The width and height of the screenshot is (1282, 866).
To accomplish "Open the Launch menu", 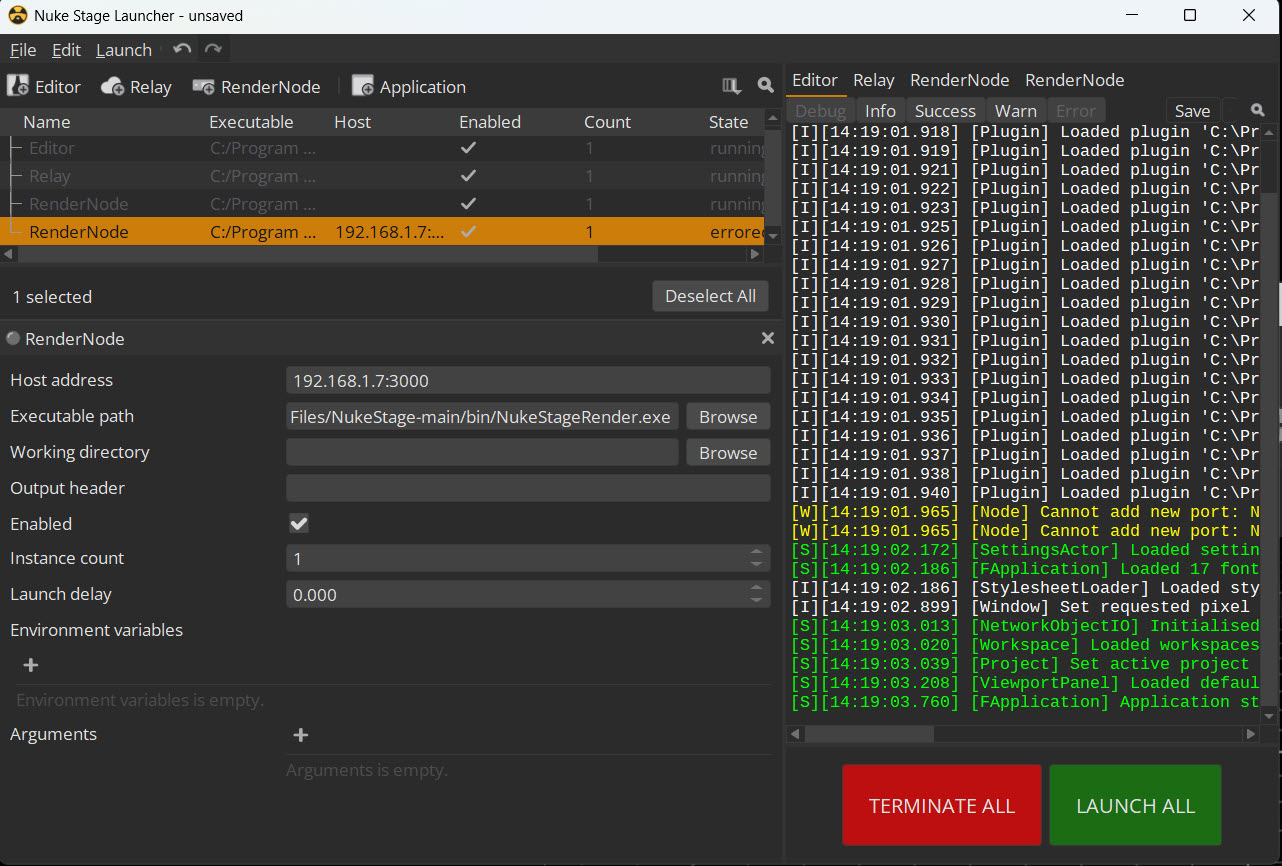I will coord(124,50).
